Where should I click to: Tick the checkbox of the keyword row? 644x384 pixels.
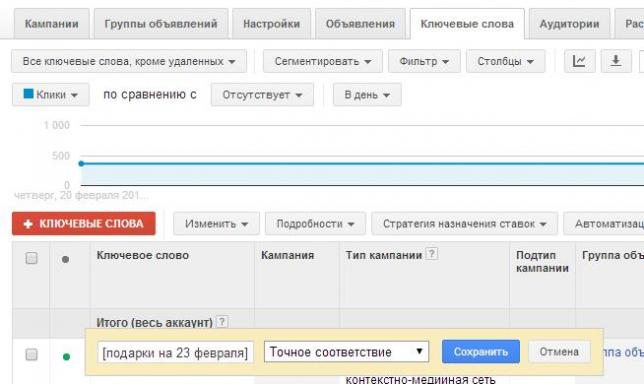(32, 354)
